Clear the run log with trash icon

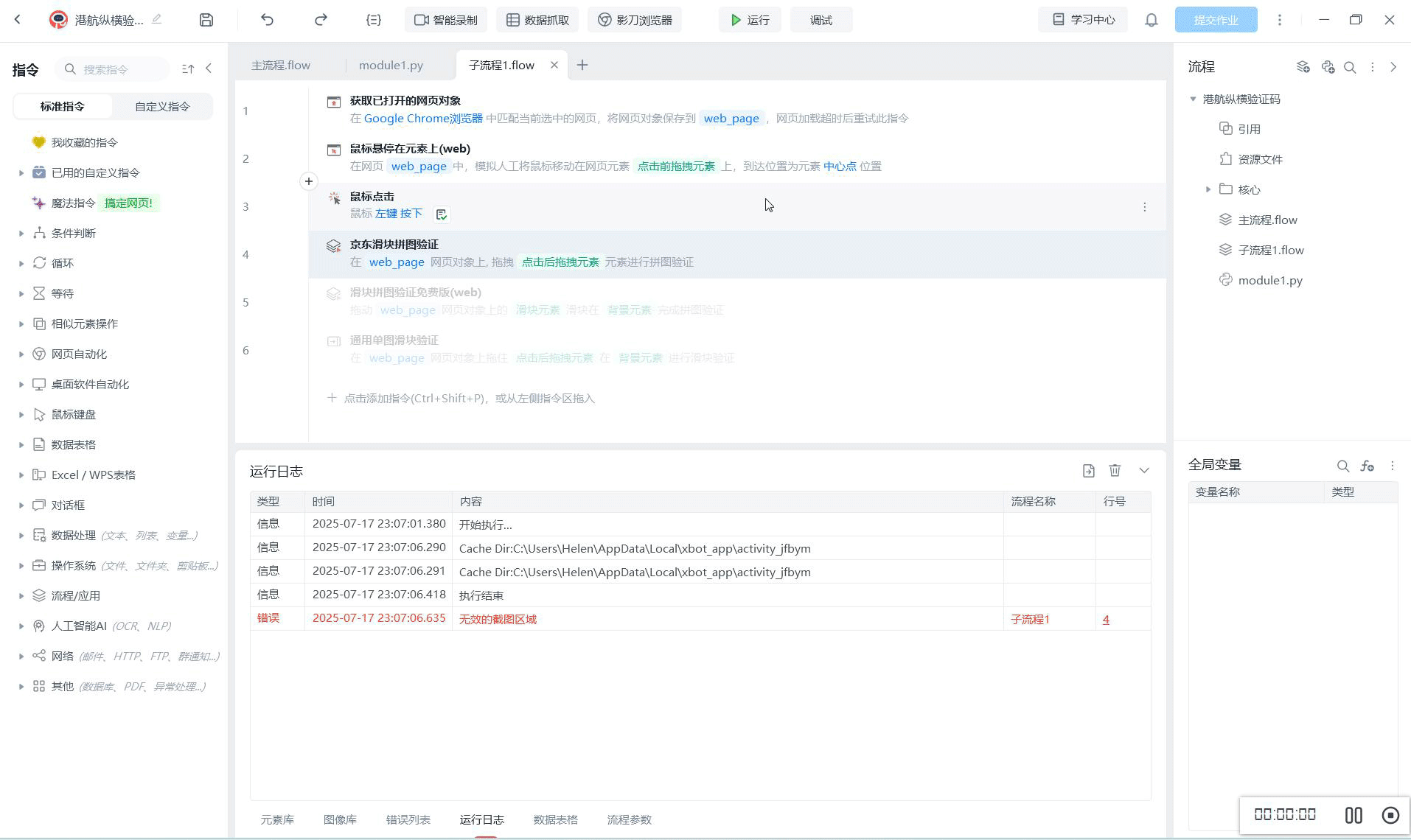(x=1115, y=470)
